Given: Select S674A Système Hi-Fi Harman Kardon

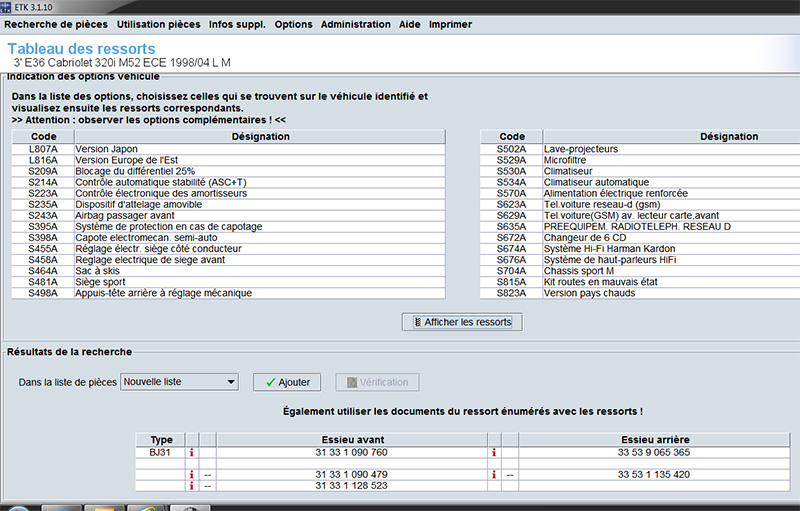Looking at the screenshot, I should [640, 249].
